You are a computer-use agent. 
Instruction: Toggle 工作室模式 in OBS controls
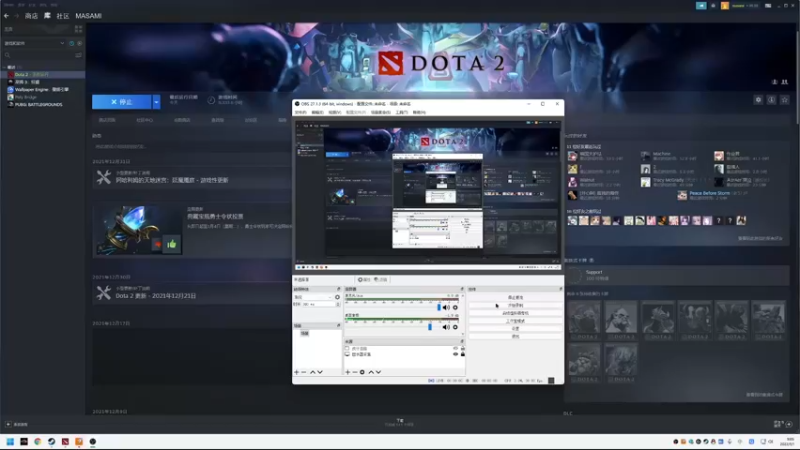click(x=515, y=321)
